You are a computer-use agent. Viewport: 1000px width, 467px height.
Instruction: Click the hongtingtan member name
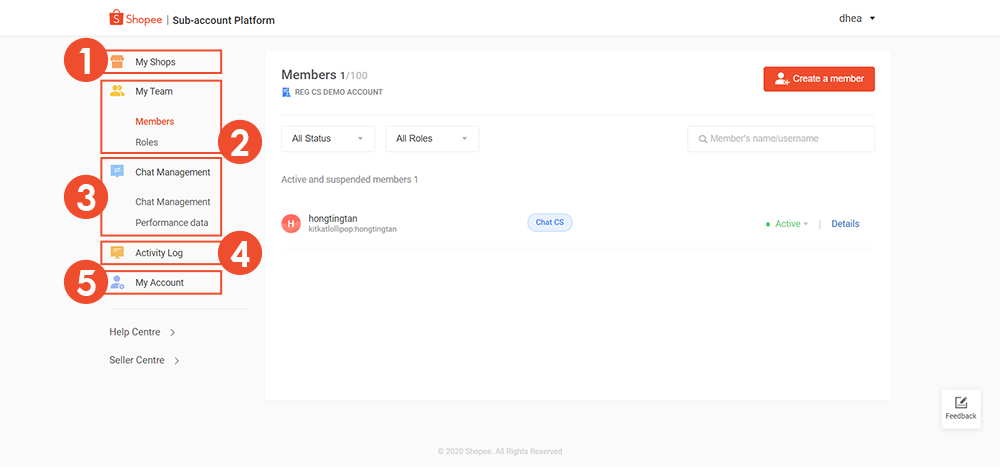pos(332,218)
